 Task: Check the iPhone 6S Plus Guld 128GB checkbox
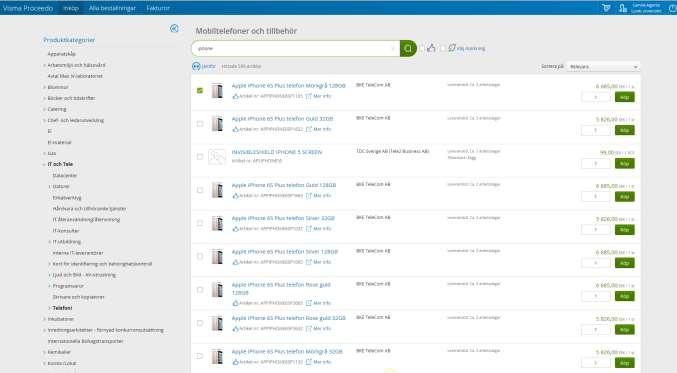[x=199, y=190]
